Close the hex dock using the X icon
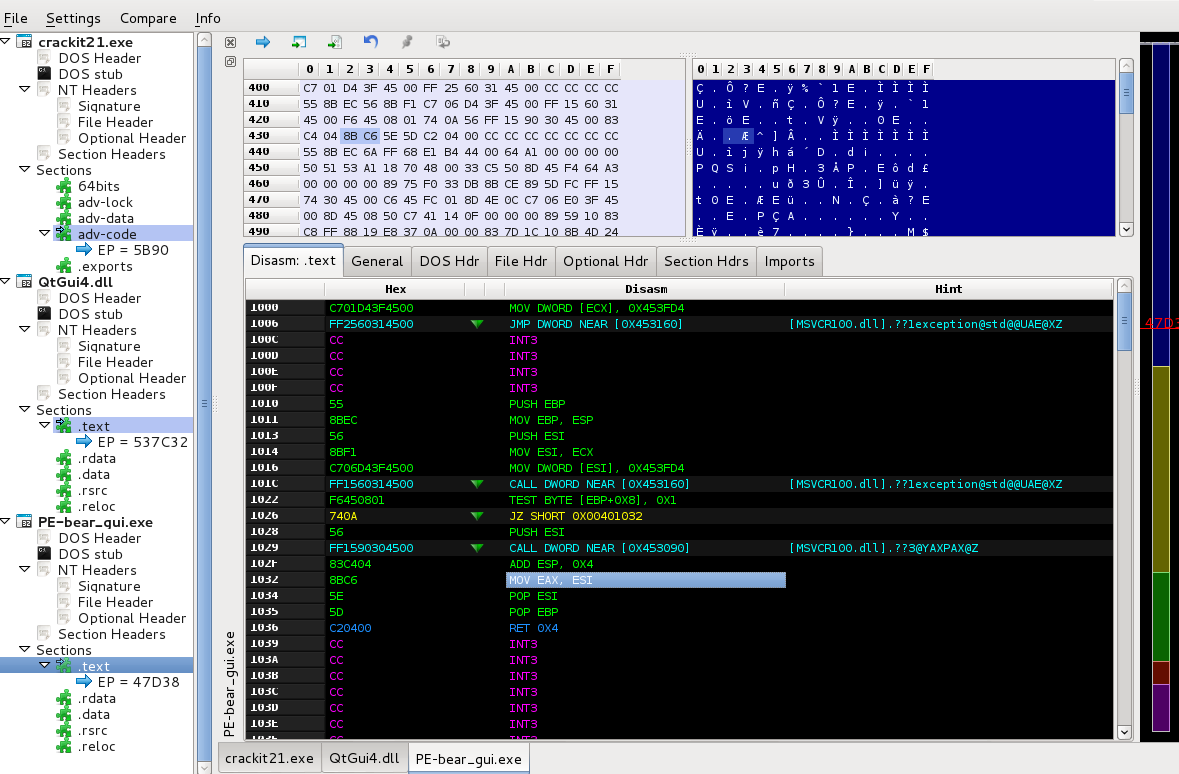 coord(230,42)
